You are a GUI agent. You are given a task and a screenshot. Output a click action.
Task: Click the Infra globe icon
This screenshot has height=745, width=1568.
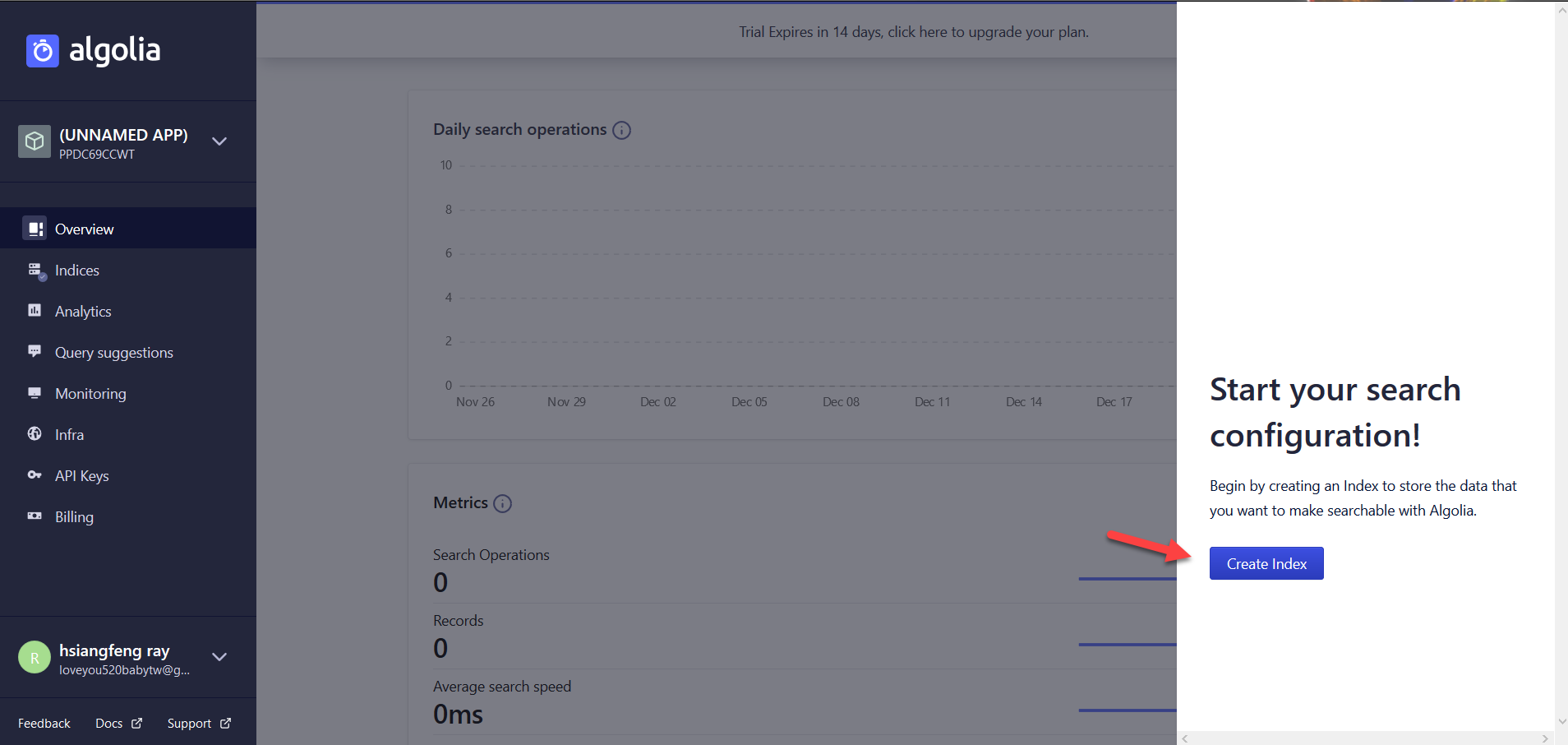(x=35, y=433)
